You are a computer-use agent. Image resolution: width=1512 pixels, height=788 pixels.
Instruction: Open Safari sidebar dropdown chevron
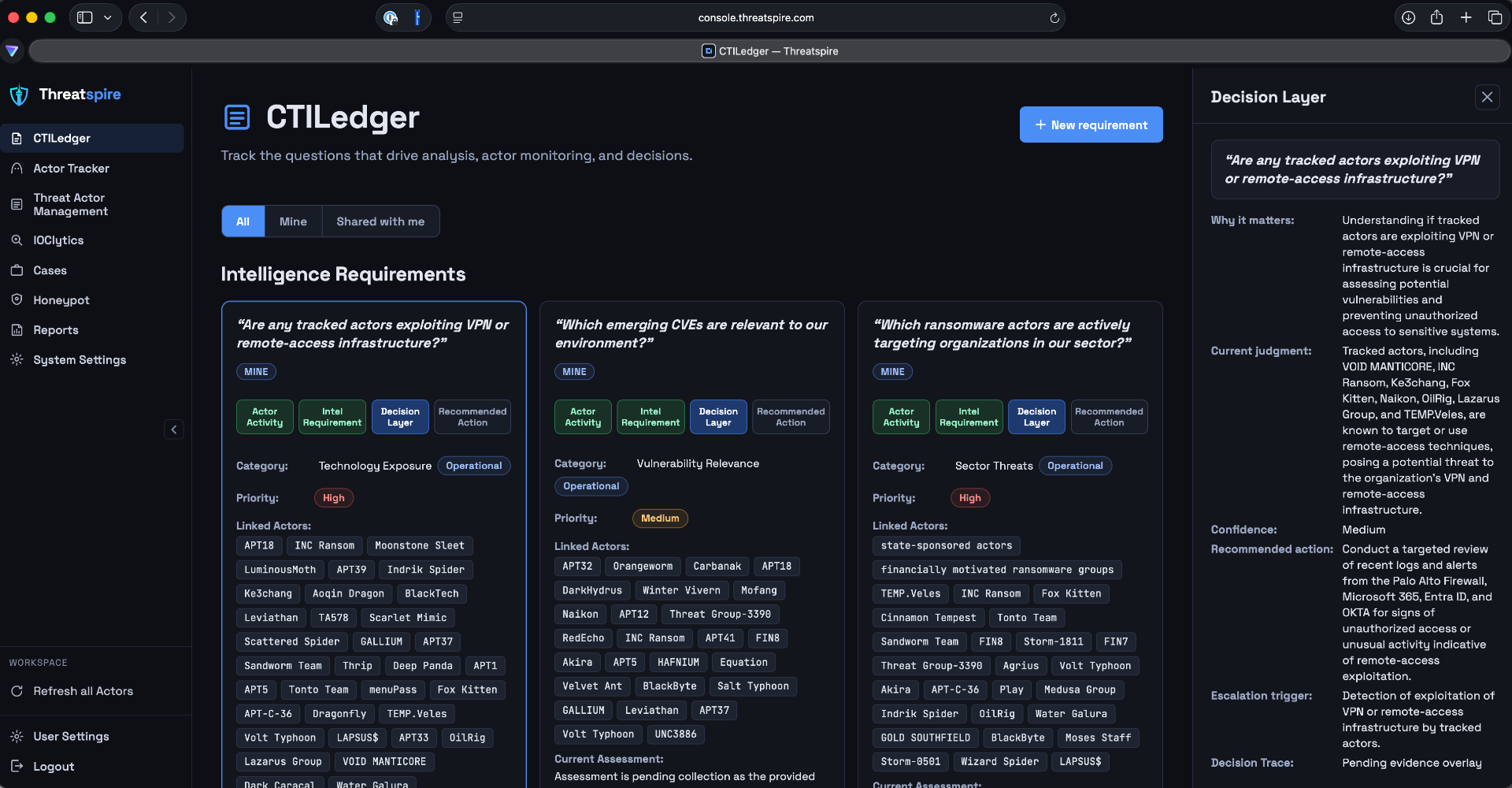click(108, 17)
